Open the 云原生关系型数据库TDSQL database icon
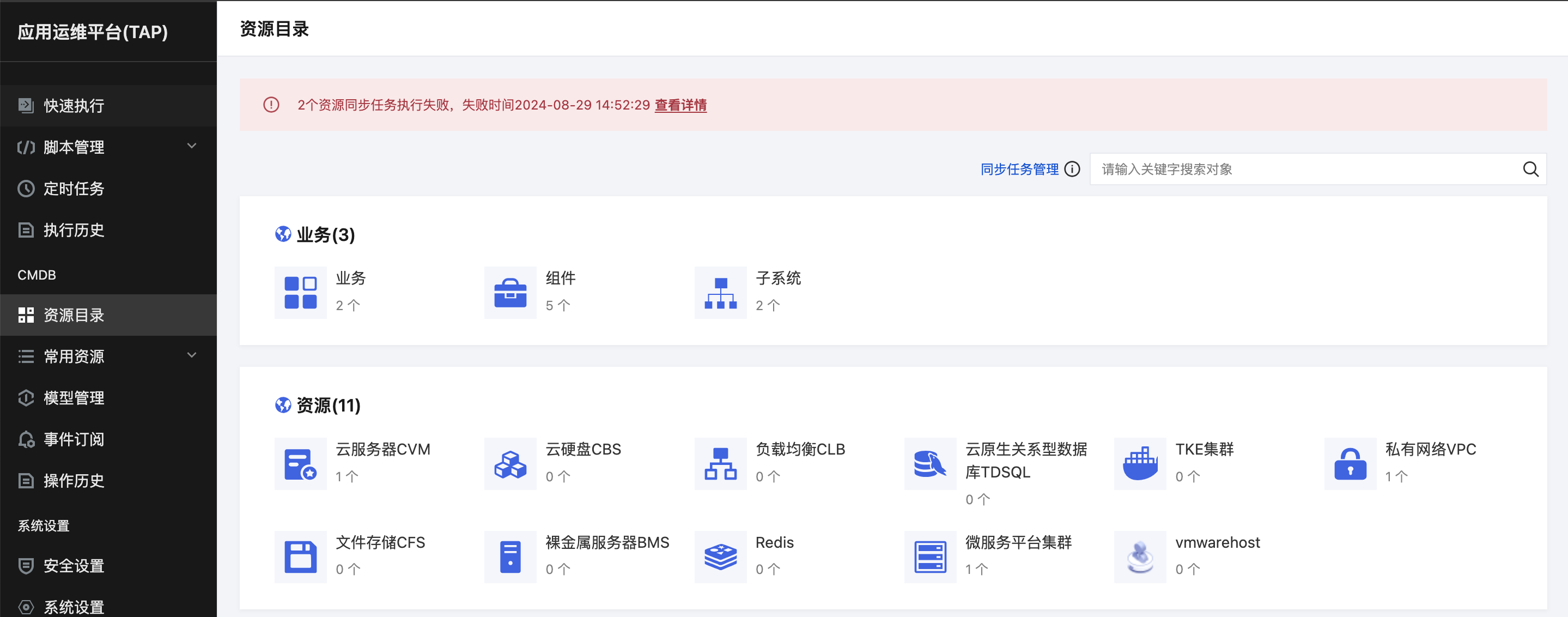The width and height of the screenshot is (1568, 617). tap(929, 464)
